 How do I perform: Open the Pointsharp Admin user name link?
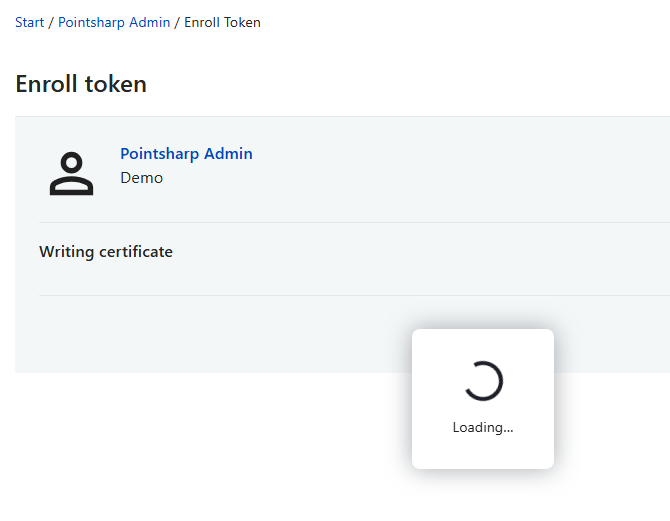tap(186, 154)
